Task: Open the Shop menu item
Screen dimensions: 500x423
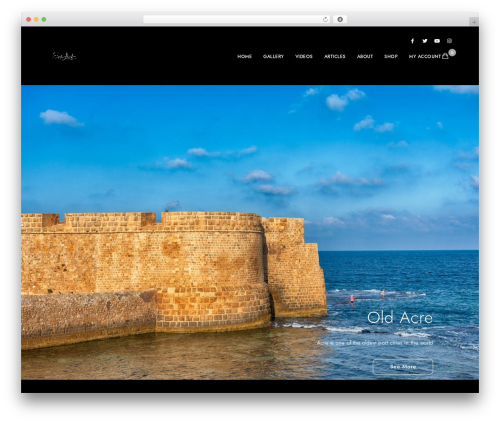Action: pyautogui.click(x=391, y=56)
